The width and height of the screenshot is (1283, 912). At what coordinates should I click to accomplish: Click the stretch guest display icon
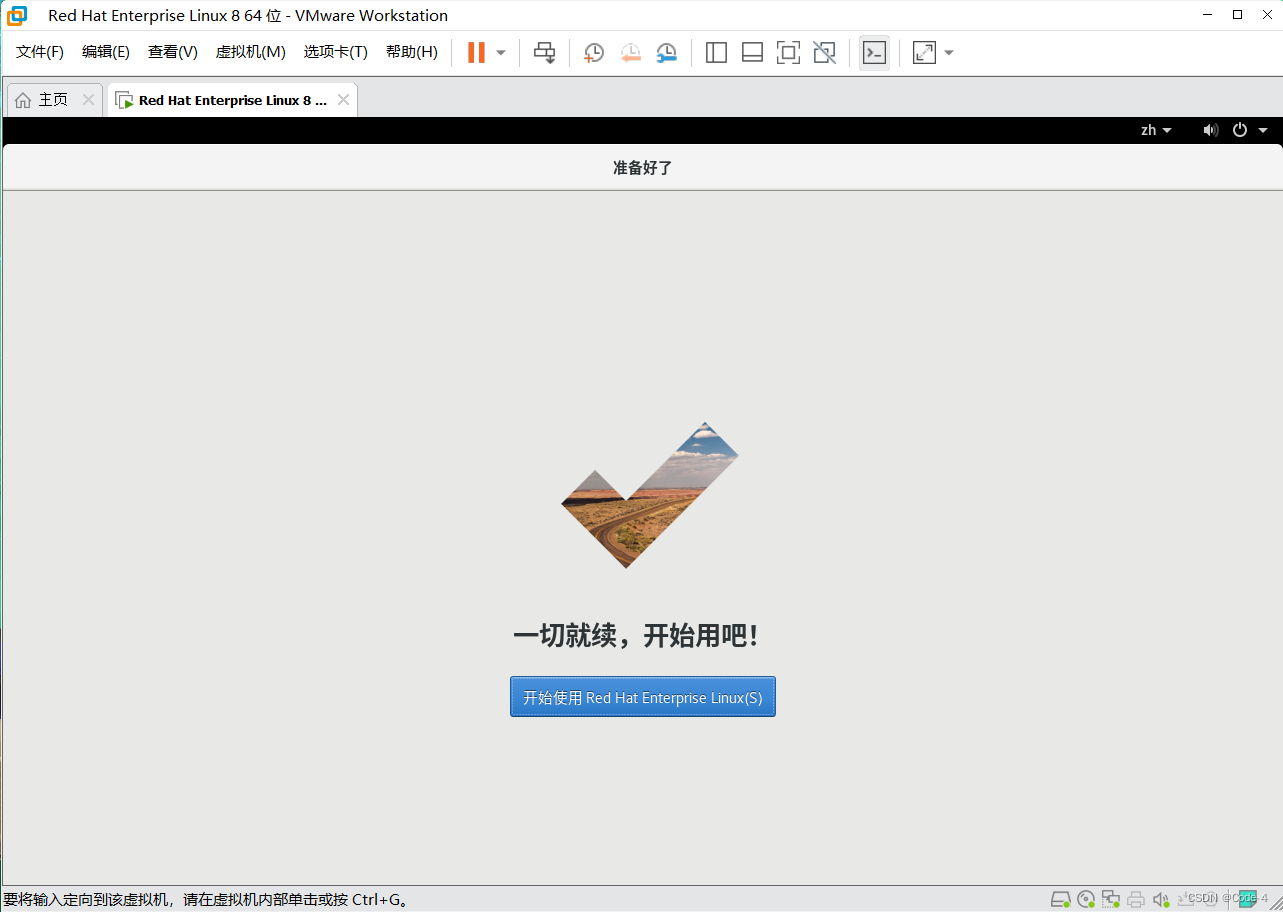(x=924, y=53)
